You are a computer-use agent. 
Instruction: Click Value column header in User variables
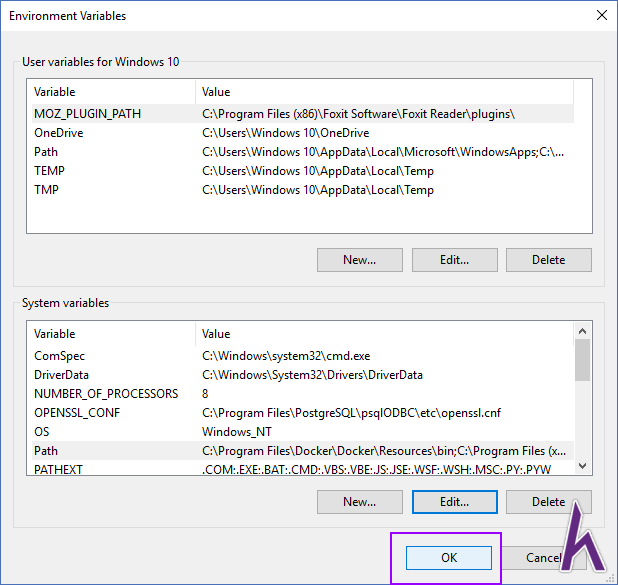coord(384,92)
